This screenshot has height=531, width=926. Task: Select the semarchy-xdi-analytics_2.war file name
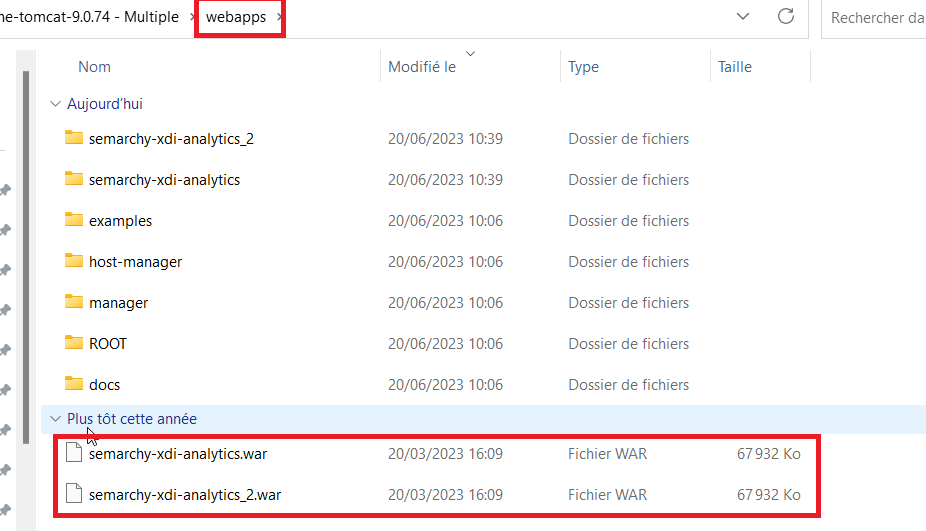click(185, 494)
